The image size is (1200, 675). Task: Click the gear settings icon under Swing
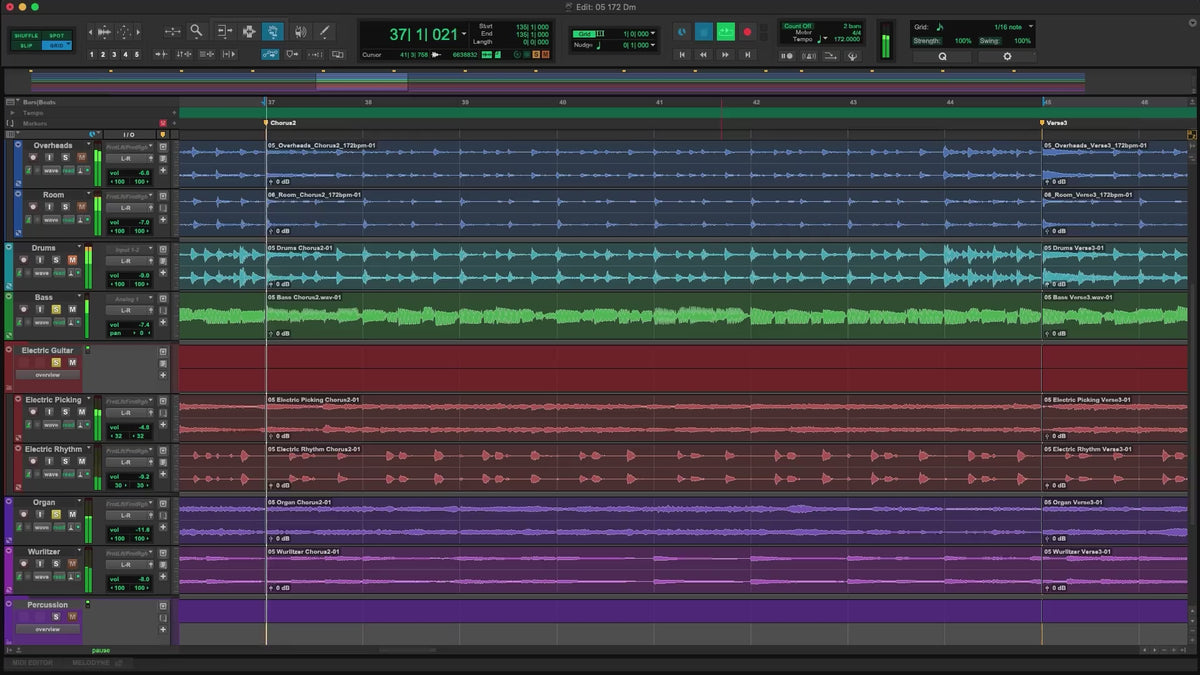(1006, 57)
